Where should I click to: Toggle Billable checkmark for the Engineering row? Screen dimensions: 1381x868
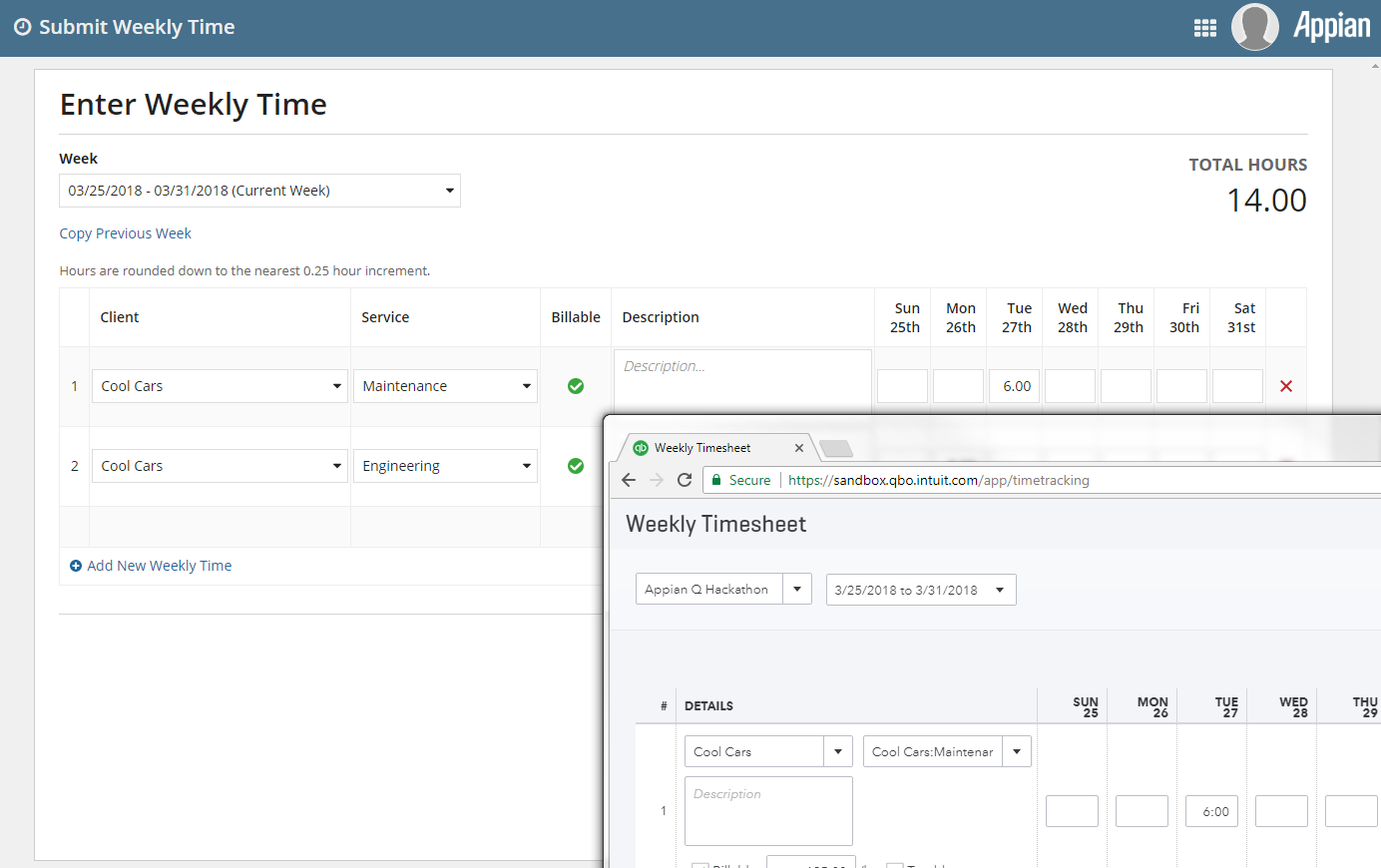pos(576,466)
